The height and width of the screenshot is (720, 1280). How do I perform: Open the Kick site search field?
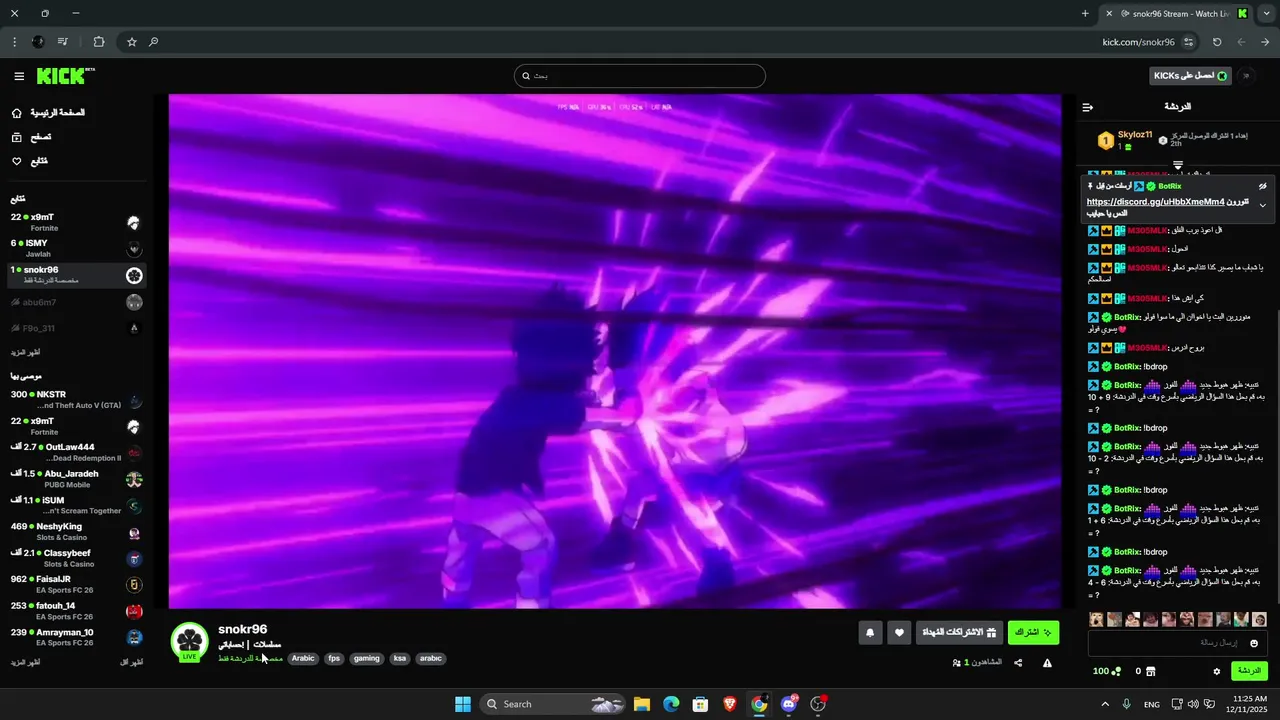click(x=639, y=76)
